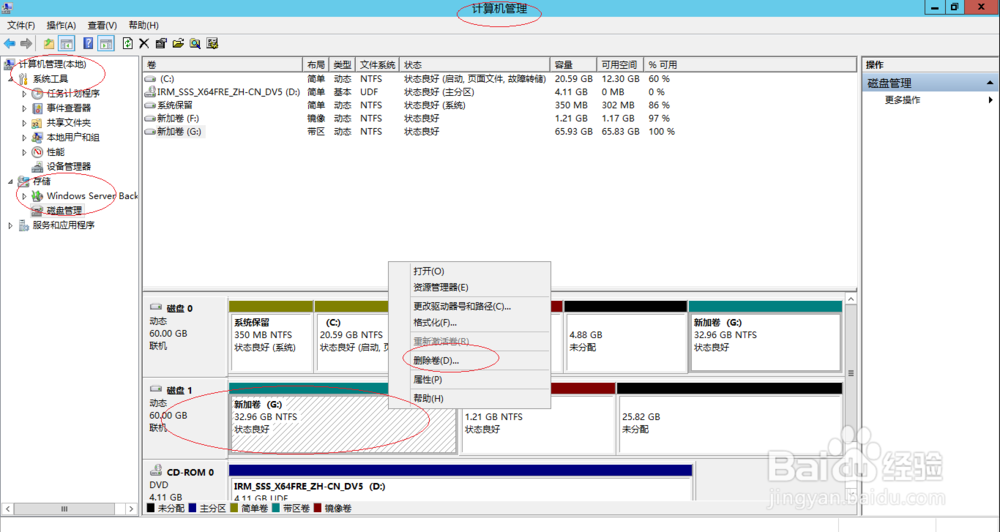
Task: Select 设备管理器 in the tree
Action: pos(68,166)
